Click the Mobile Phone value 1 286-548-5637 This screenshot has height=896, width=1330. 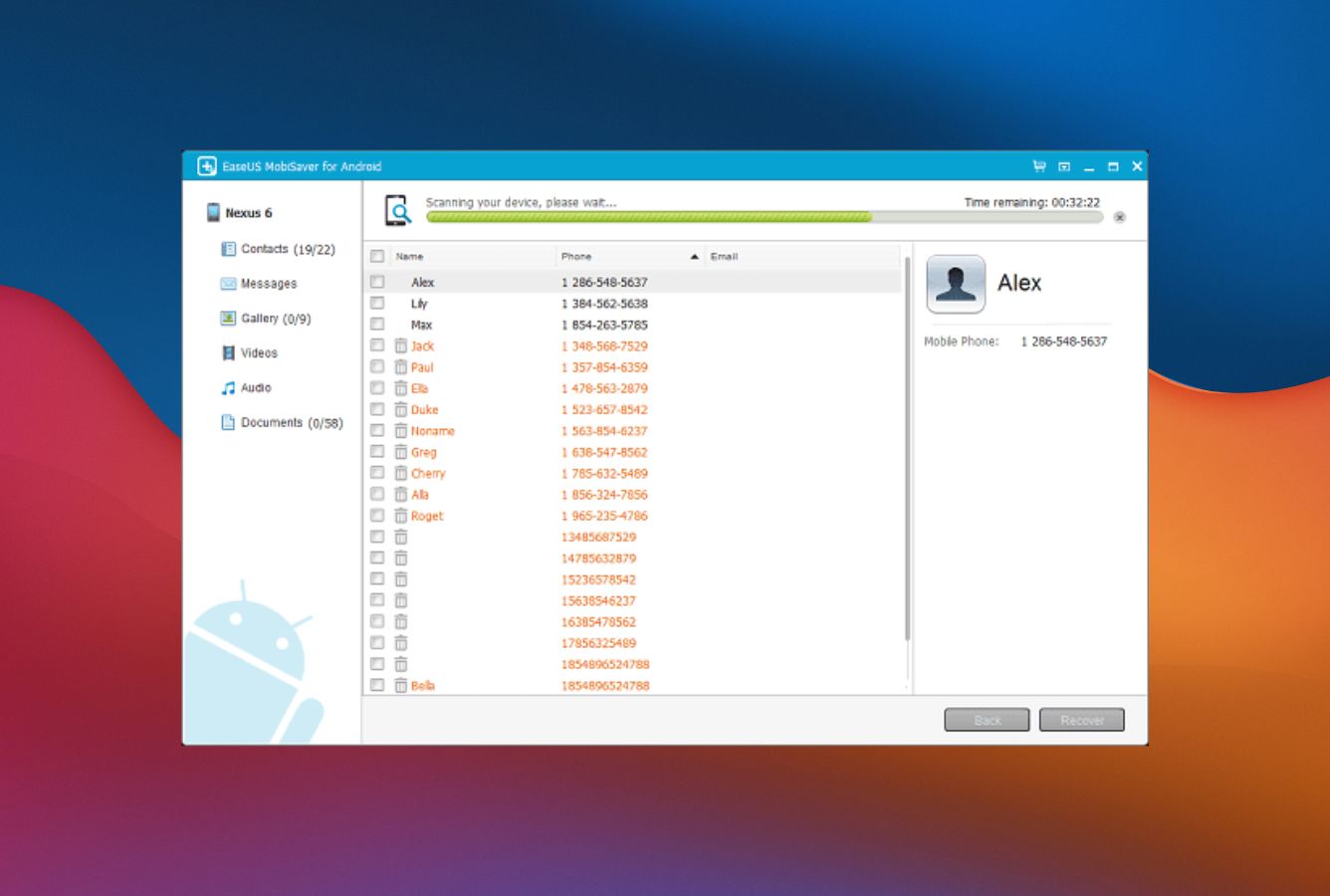(x=1063, y=341)
